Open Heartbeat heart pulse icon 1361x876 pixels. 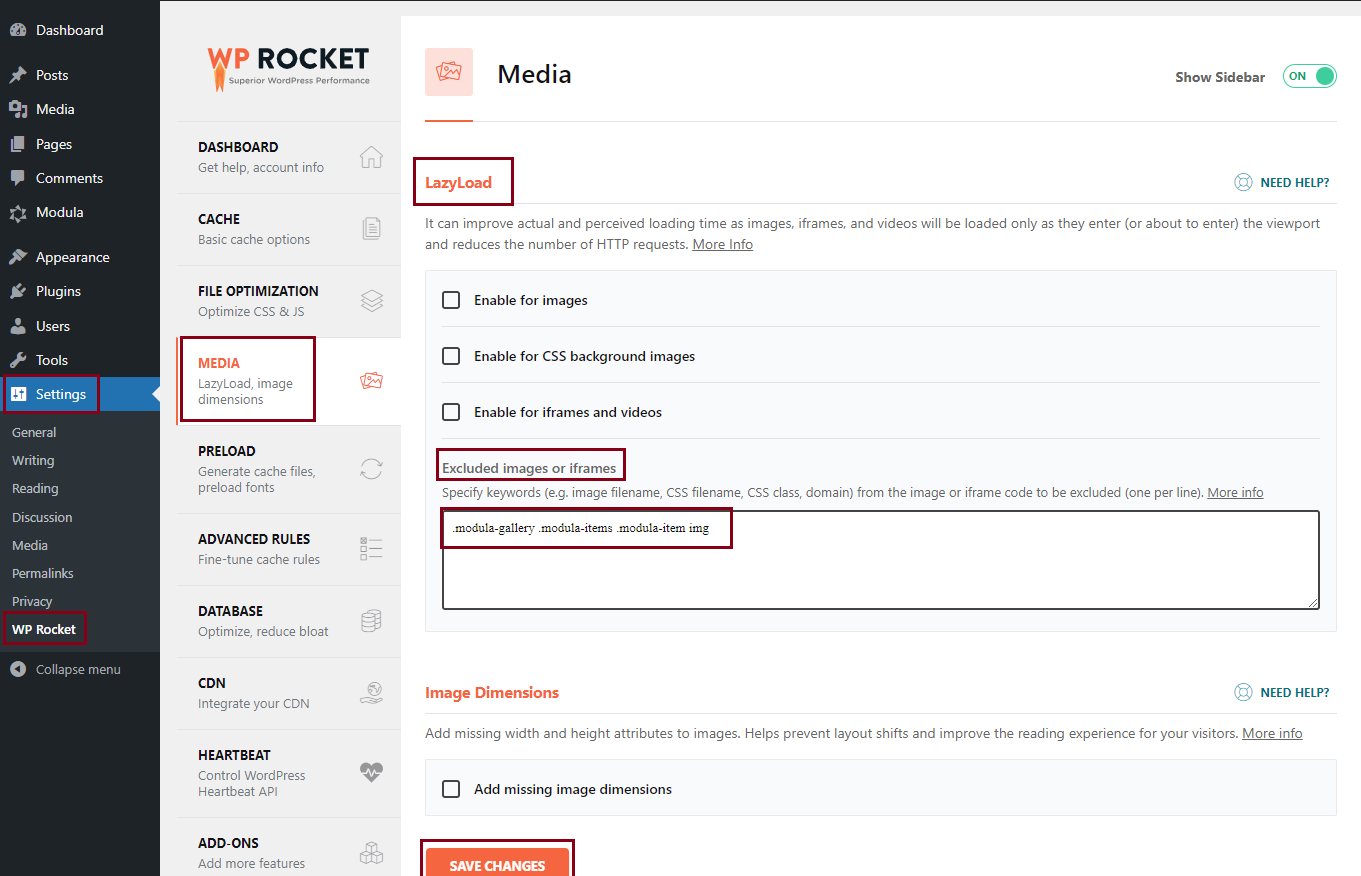point(371,772)
